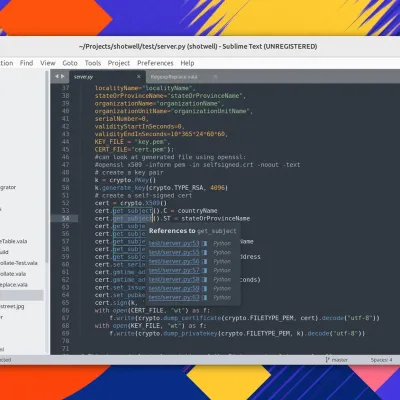This screenshot has width=400, height=400.
Task: Click crypto.TYPE_RSA on line 50
Action: click(176, 188)
